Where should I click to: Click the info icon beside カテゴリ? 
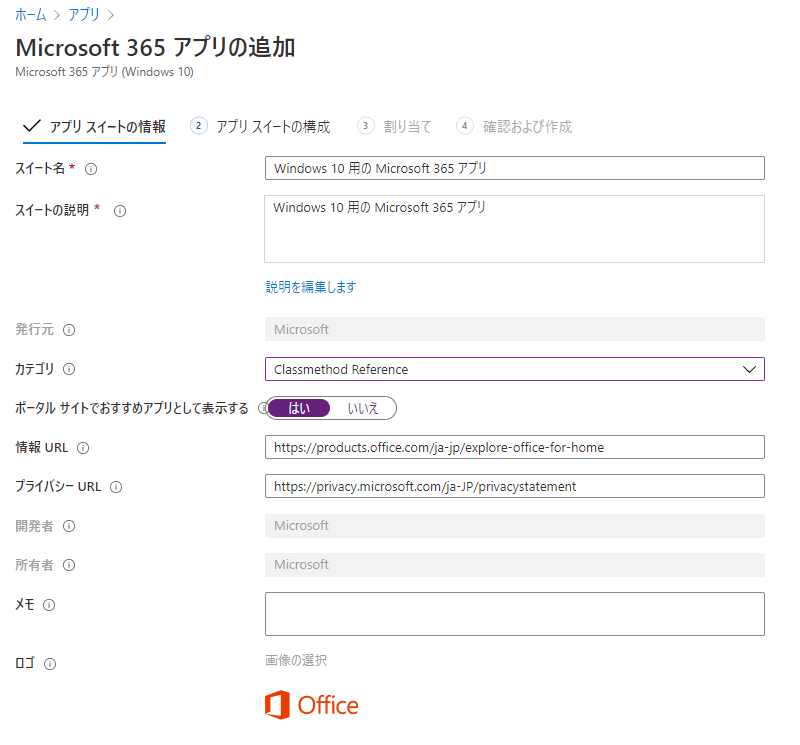point(69,369)
